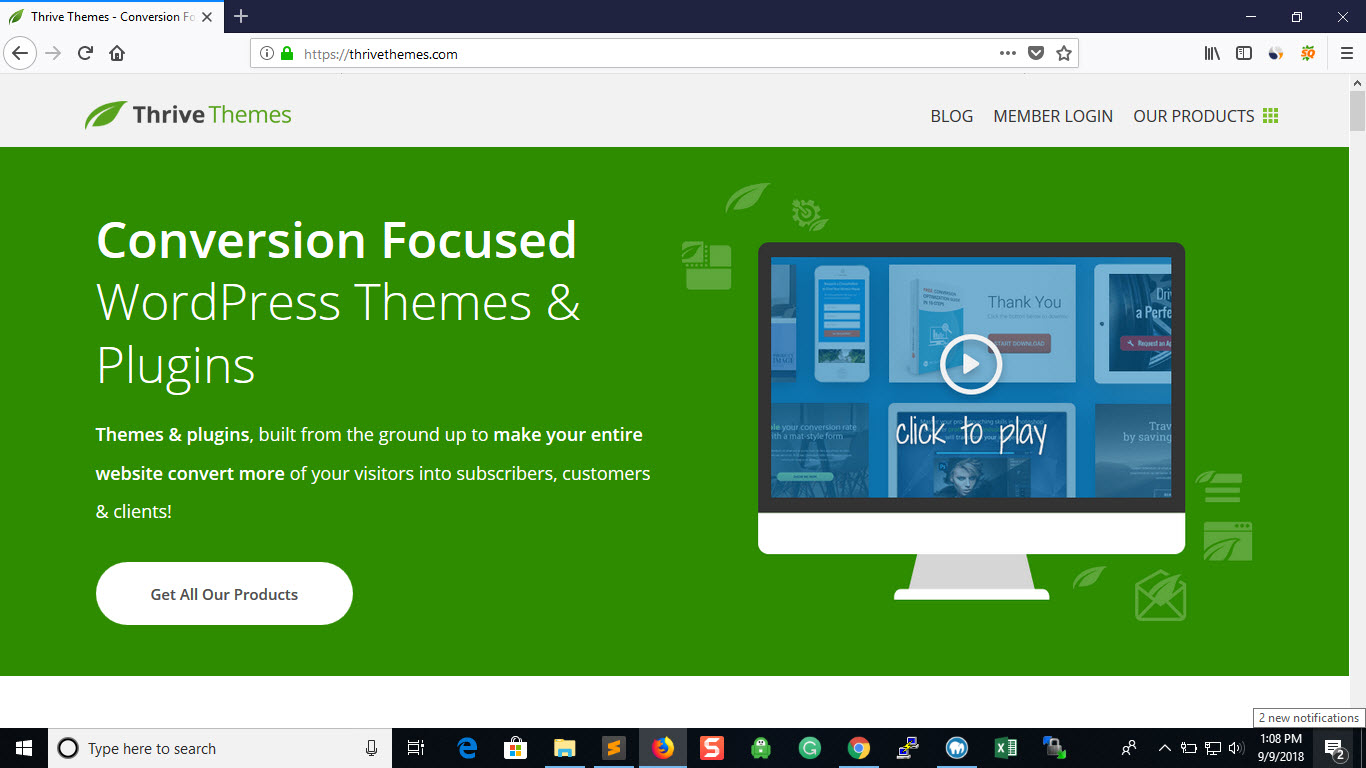
Task: Open the Firefox hamburger menu
Action: (1346, 53)
